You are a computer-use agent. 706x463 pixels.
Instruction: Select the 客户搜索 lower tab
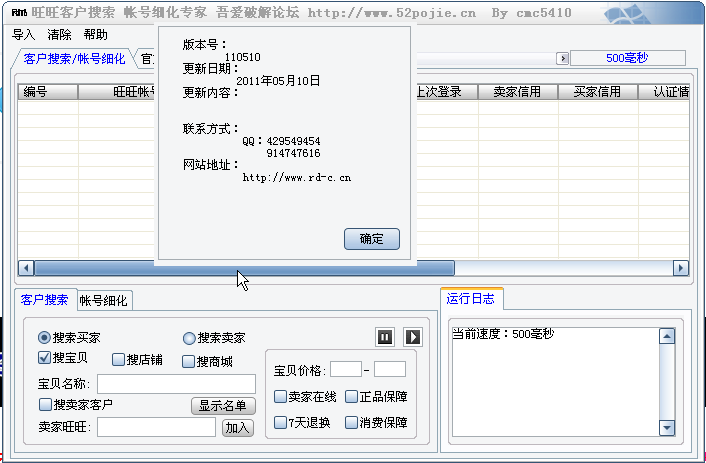tap(45, 300)
